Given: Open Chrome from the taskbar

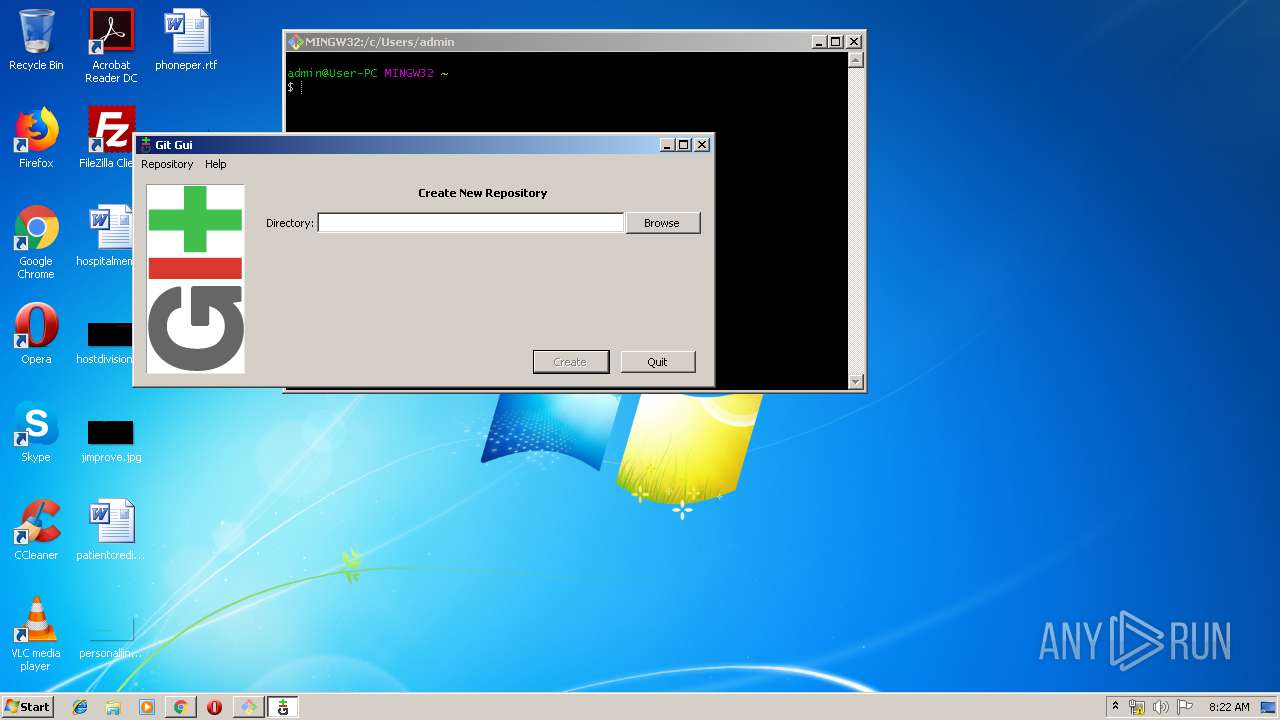Looking at the screenshot, I should tap(181, 707).
